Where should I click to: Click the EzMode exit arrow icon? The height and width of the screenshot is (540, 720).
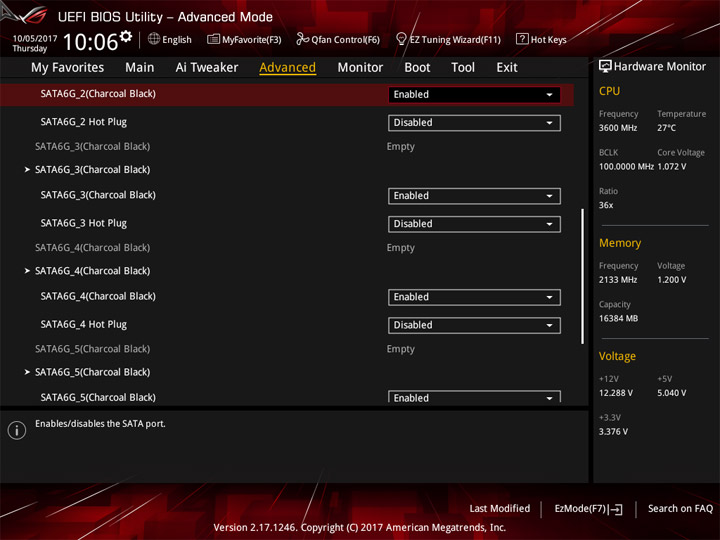(616, 509)
